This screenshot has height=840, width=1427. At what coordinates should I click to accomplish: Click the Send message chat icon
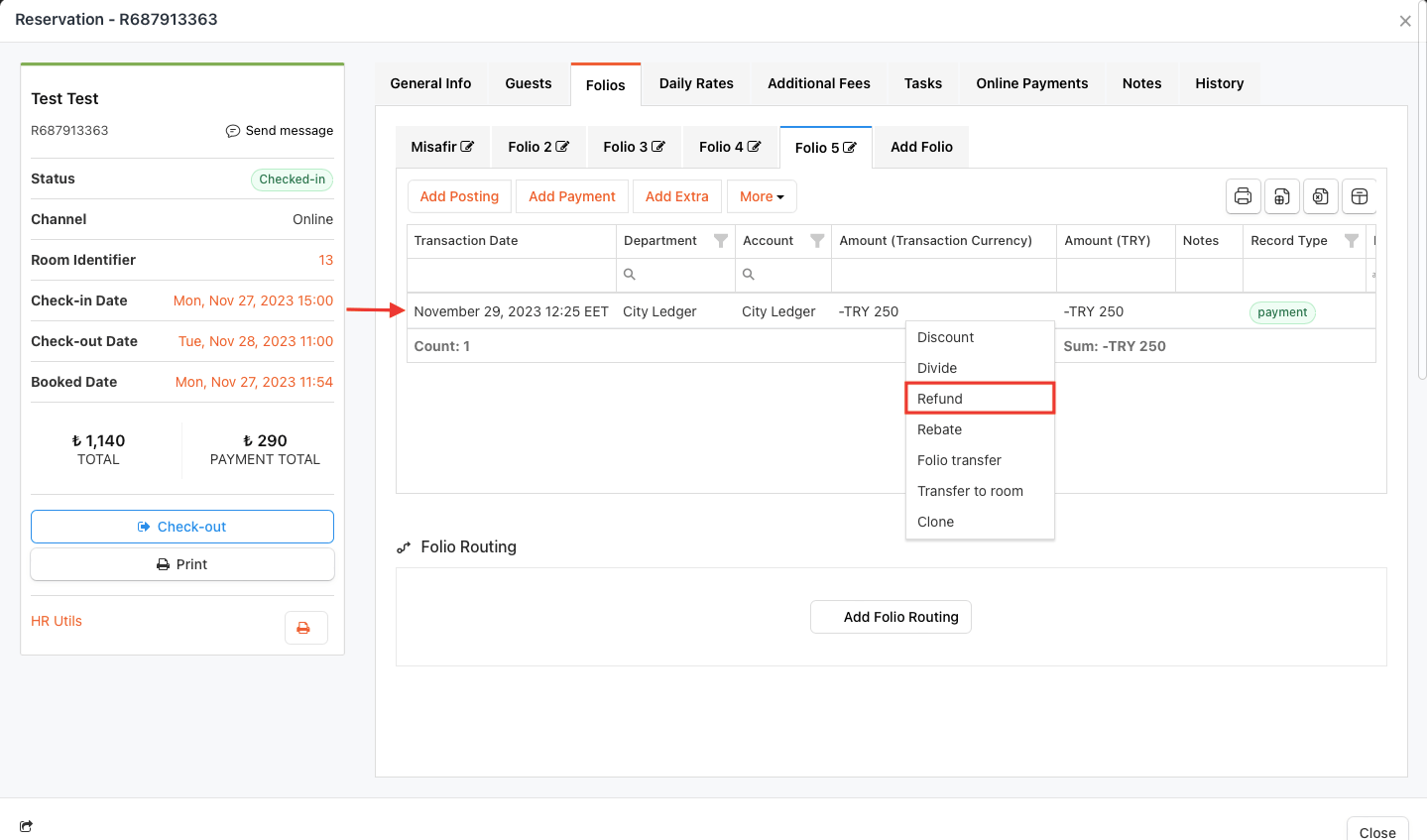tap(233, 131)
